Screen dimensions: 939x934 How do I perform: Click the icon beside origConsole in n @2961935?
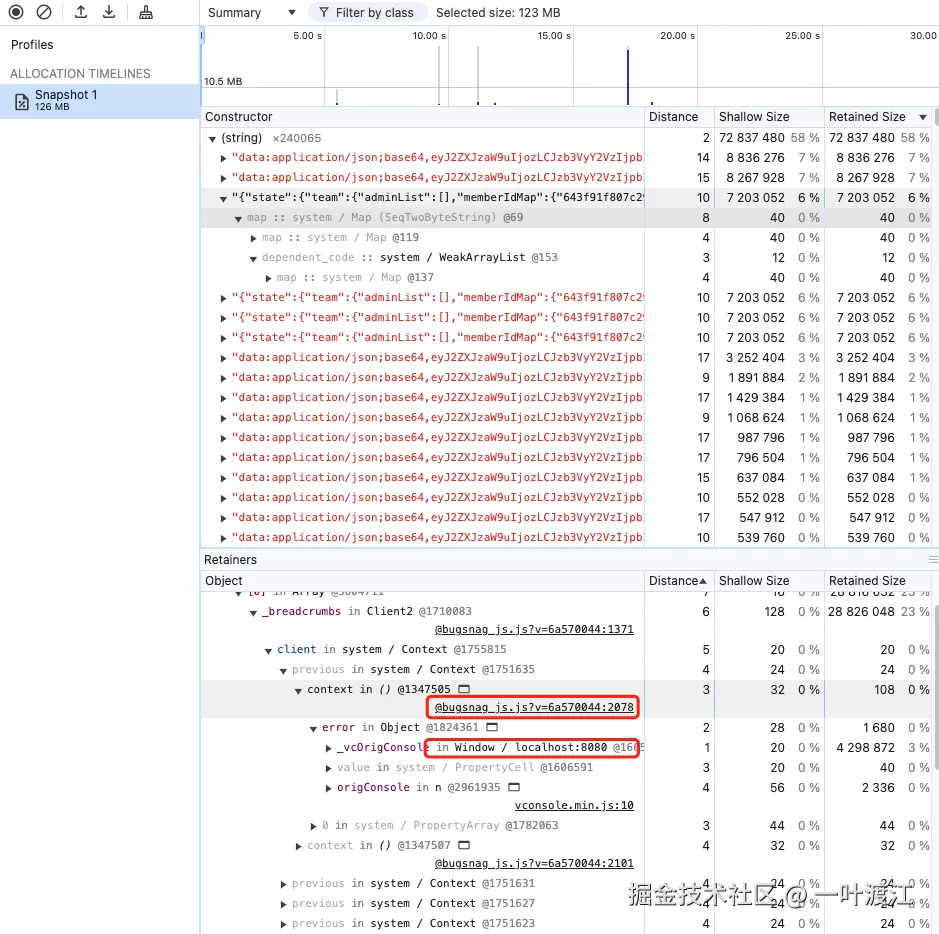(514, 787)
